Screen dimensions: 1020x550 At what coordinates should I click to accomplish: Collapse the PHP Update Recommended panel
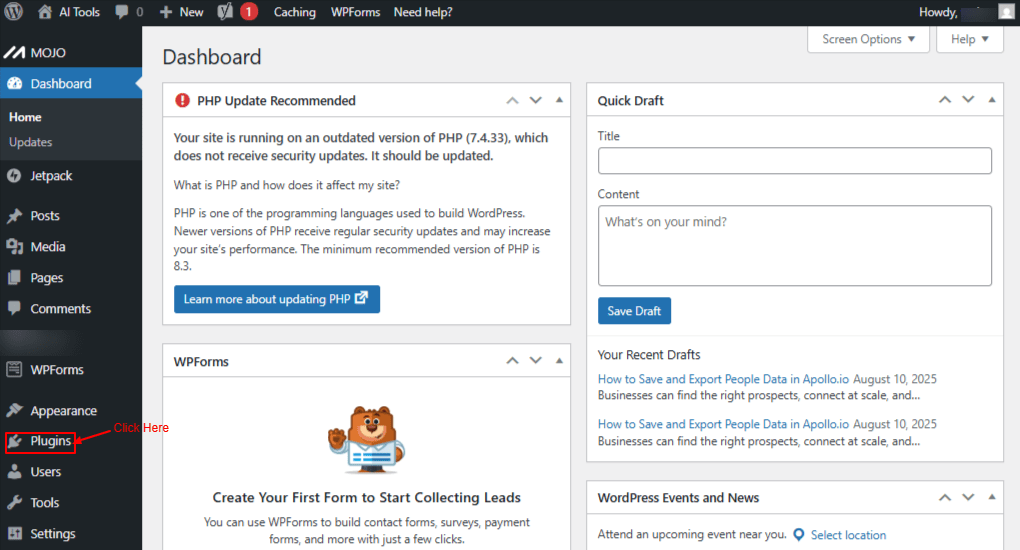[559, 100]
